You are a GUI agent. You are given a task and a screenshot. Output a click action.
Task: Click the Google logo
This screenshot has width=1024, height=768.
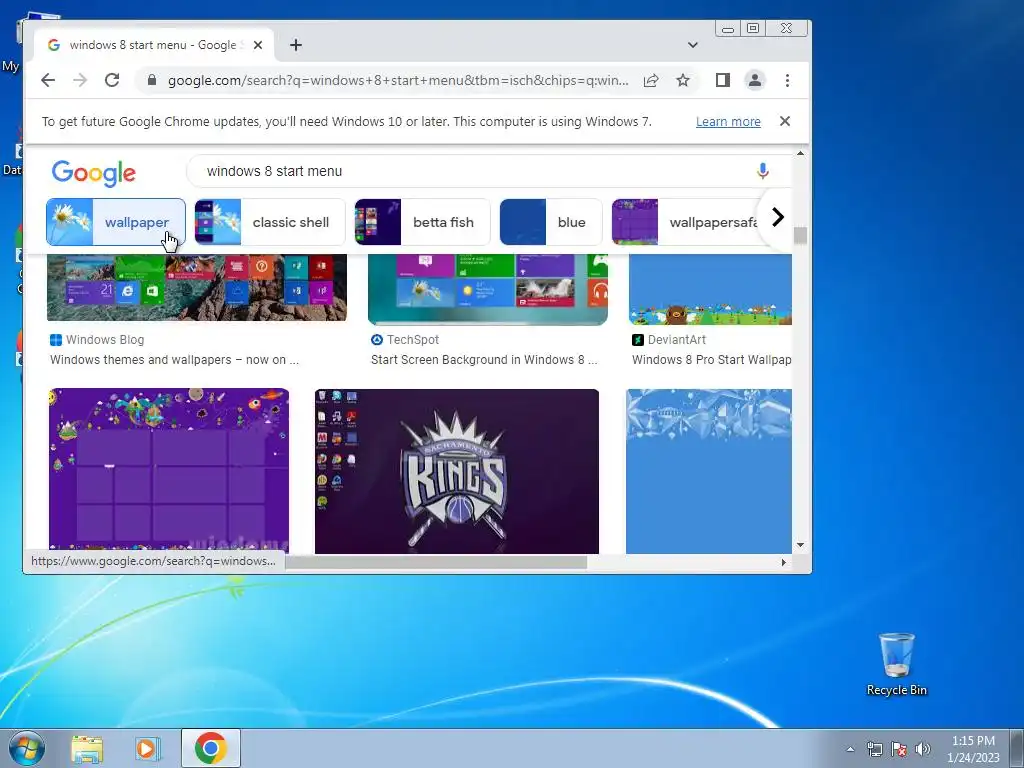pyautogui.click(x=93, y=172)
